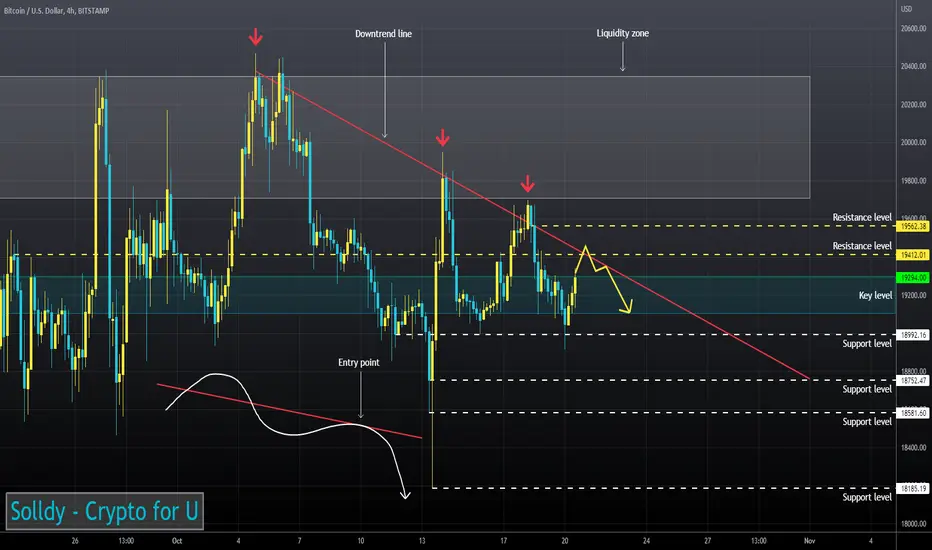
Task: Click the green 19294.00 current price tag
Action: (912, 278)
